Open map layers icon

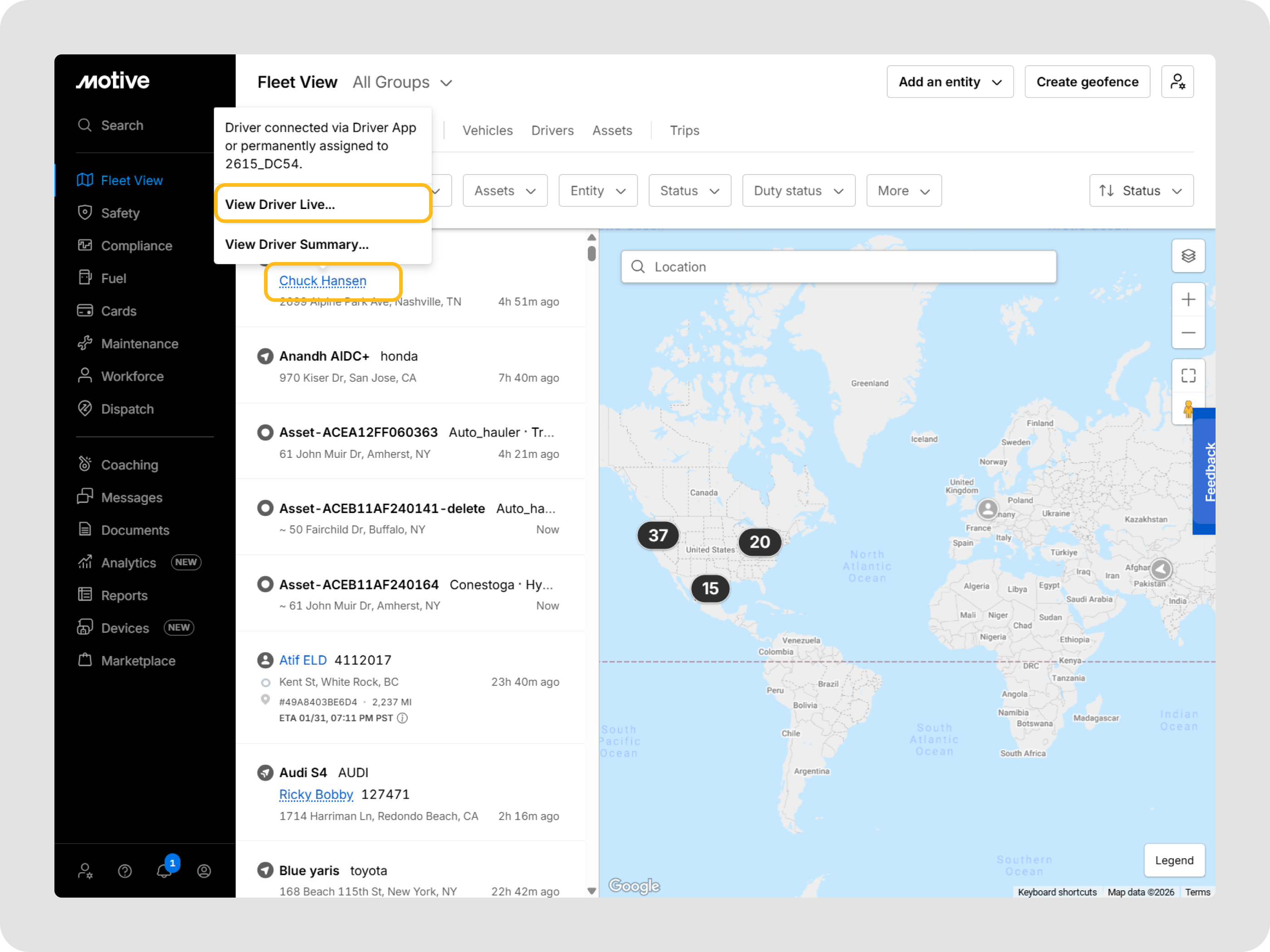point(1188,256)
